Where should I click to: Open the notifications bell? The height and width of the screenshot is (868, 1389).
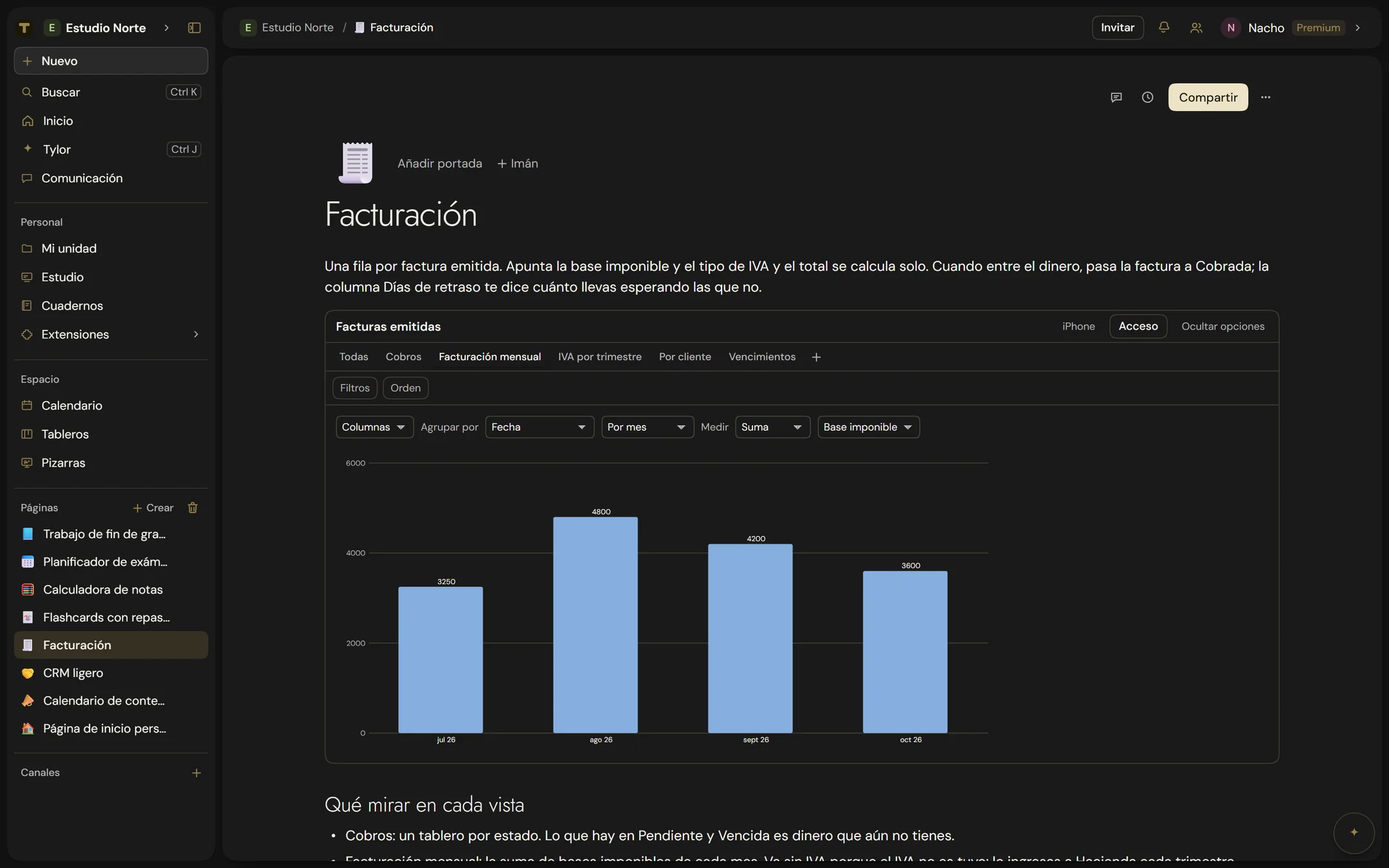[x=1164, y=28]
